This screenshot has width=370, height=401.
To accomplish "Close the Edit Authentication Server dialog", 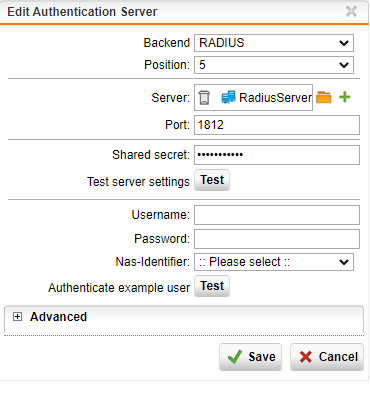I will click(x=351, y=11).
